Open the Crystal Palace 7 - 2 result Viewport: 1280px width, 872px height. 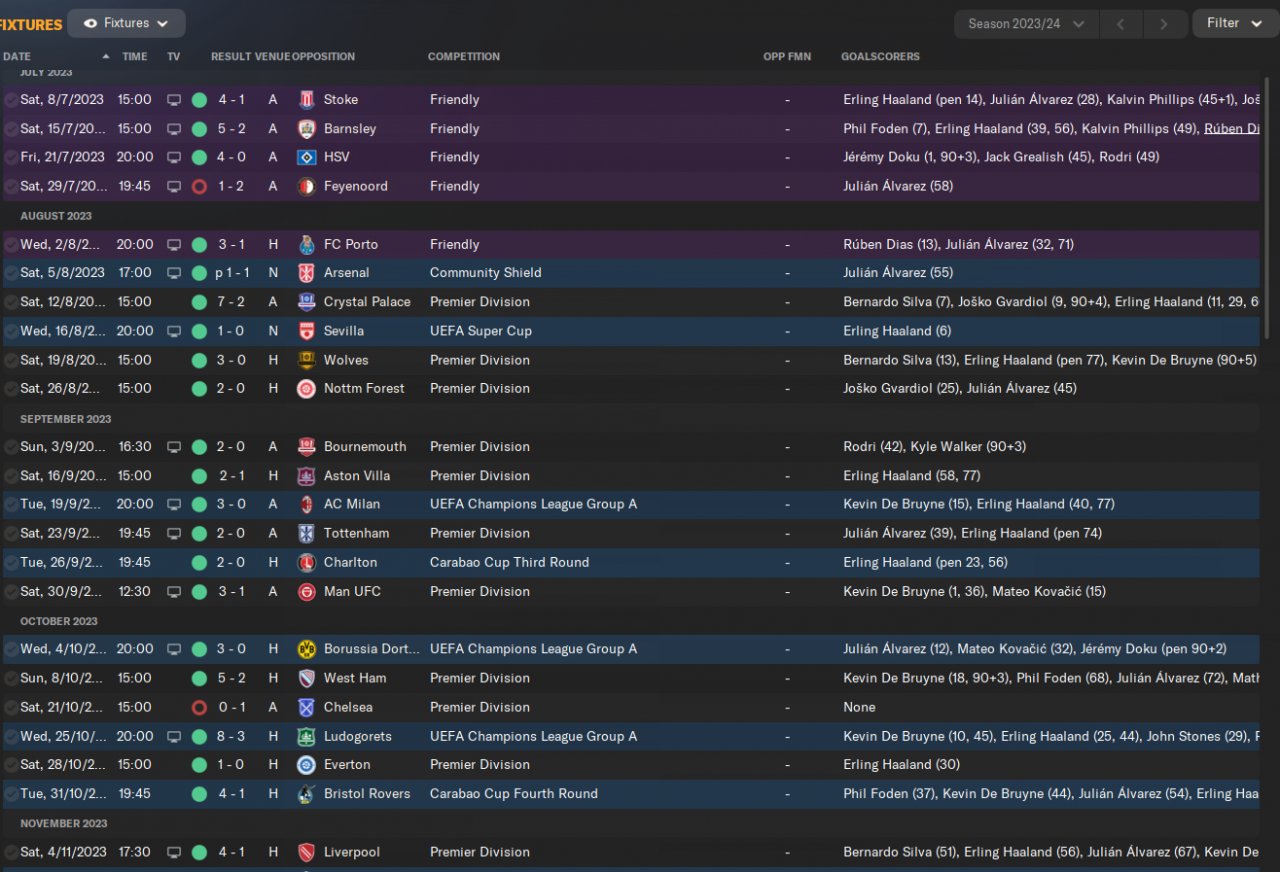[x=233, y=302]
